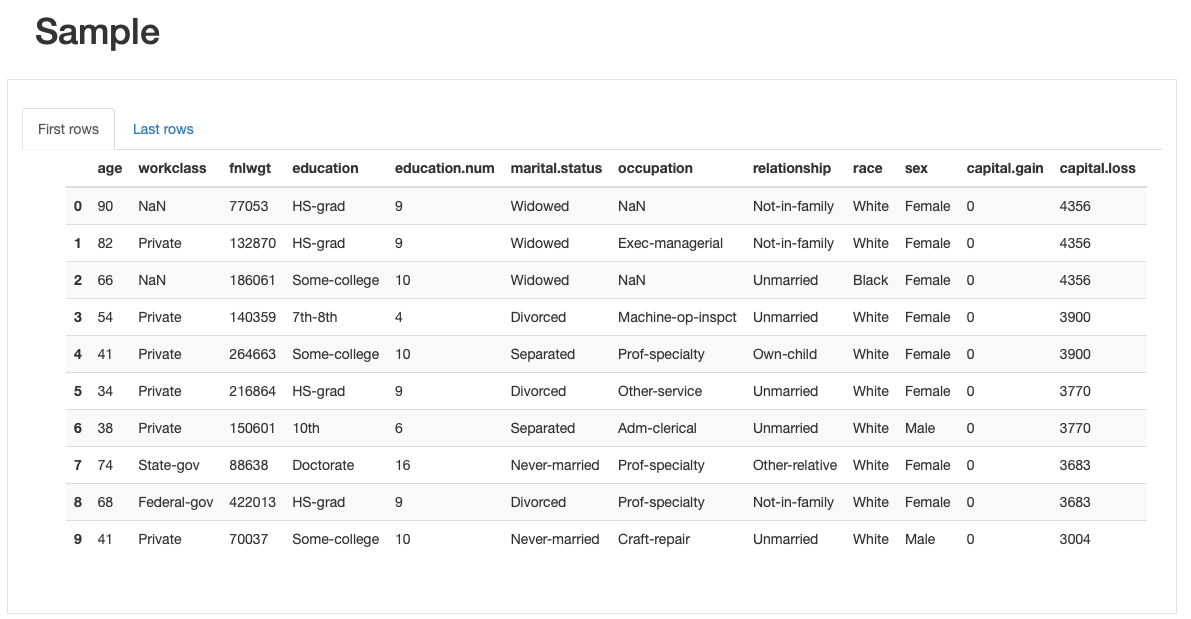Select the First rows tab

68,129
